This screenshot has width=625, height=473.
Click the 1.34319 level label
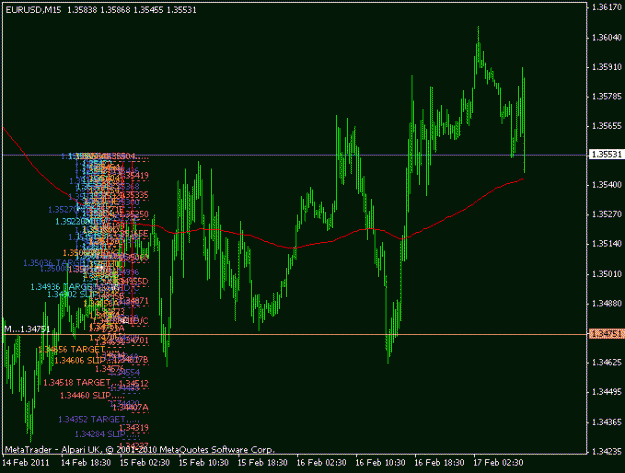(134, 428)
